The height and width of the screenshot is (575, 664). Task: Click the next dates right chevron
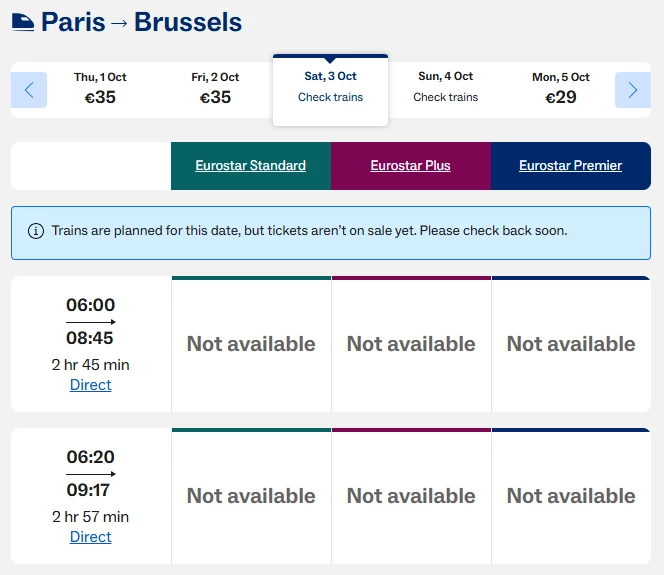coord(633,90)
